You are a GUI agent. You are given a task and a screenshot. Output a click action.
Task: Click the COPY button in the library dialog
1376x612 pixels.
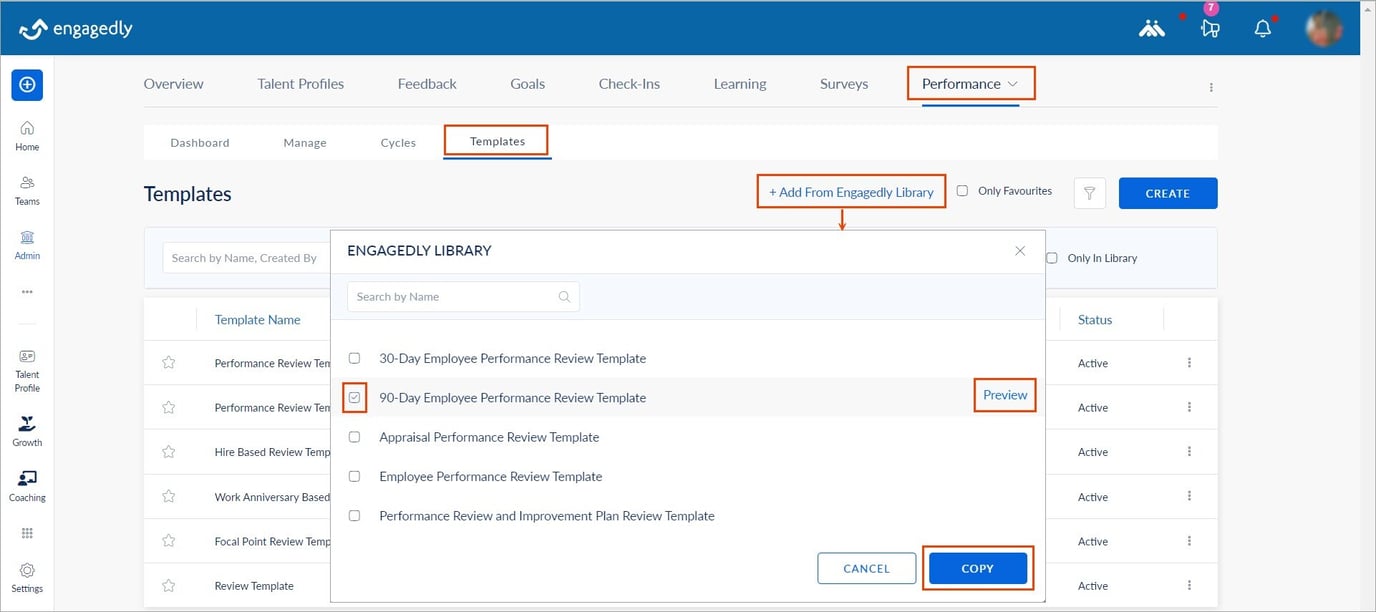point(977,567)
